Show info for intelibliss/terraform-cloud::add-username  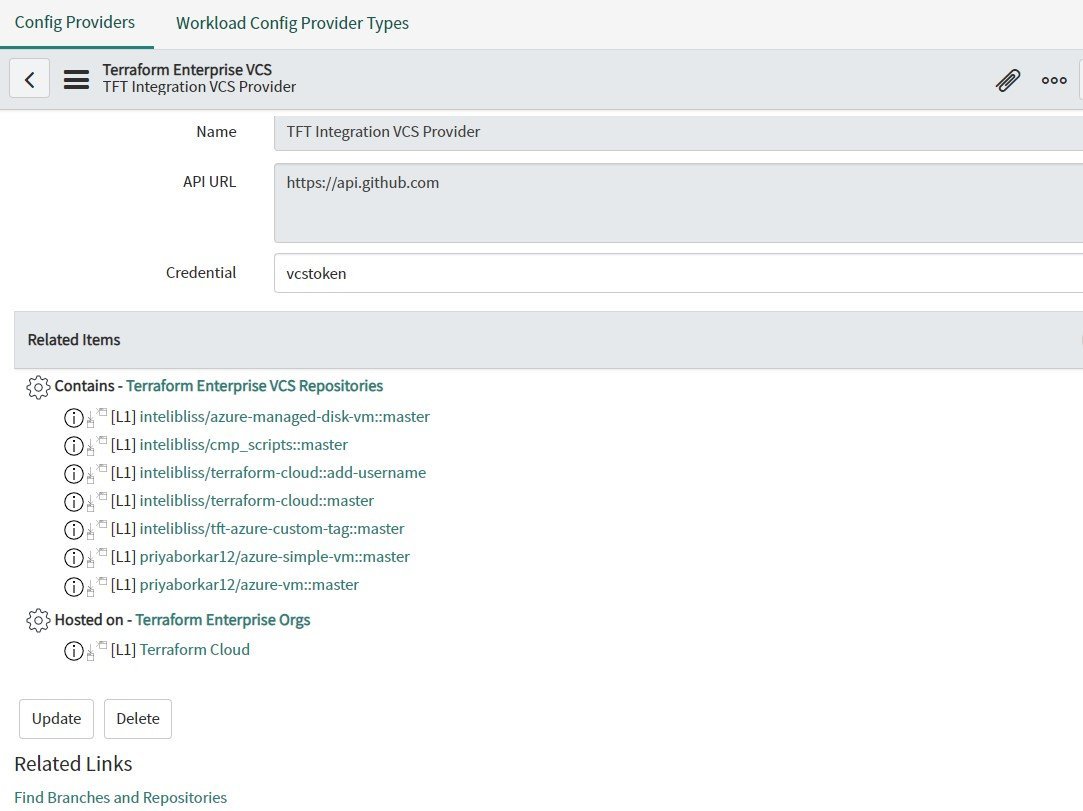(73, 474)
